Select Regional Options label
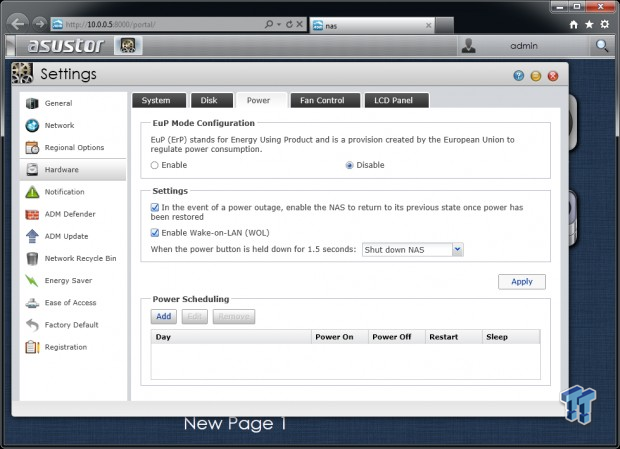Screen dimensions: 620x449 74,147
